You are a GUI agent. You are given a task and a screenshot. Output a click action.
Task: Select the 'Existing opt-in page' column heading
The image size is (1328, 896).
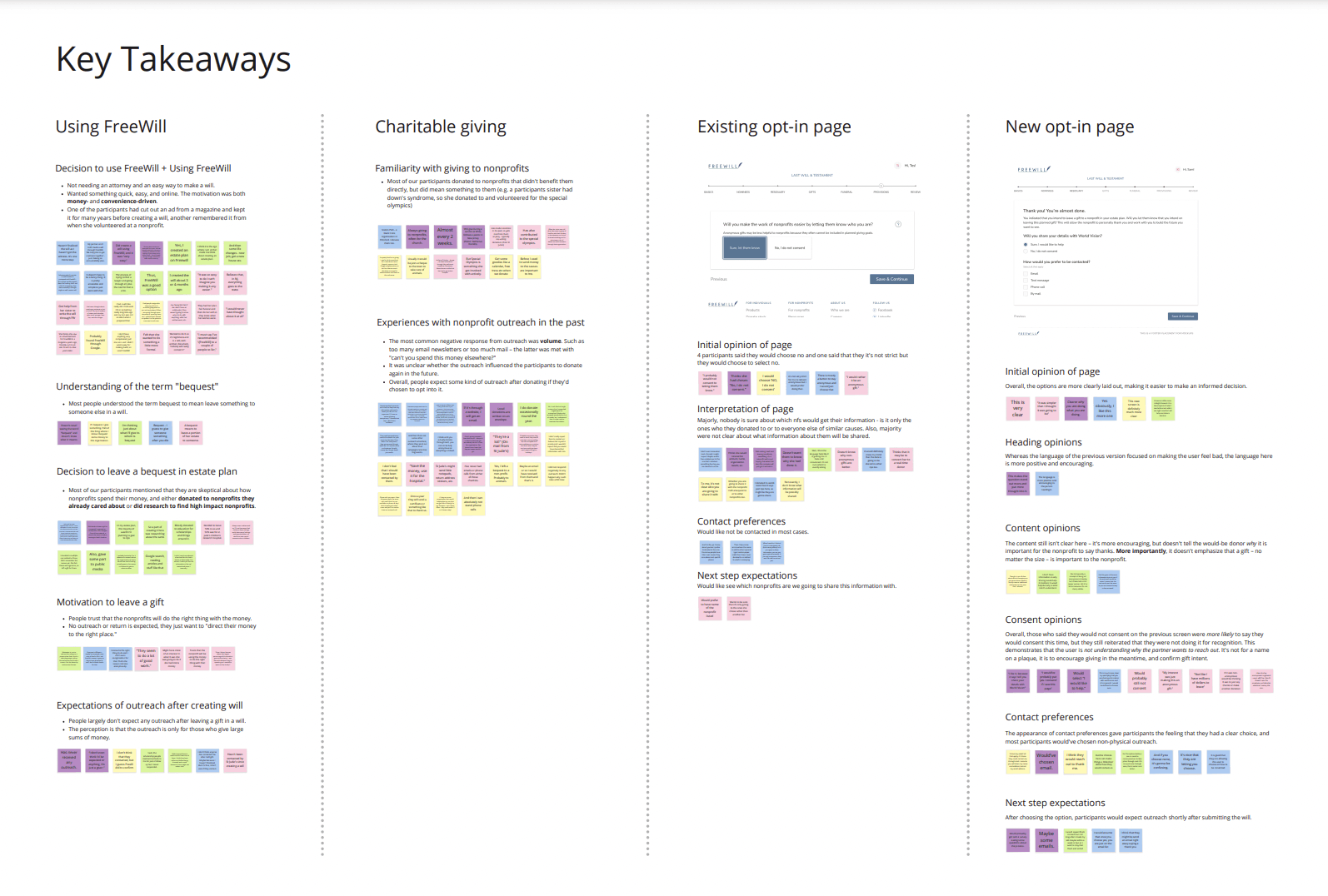pos(774,127)
